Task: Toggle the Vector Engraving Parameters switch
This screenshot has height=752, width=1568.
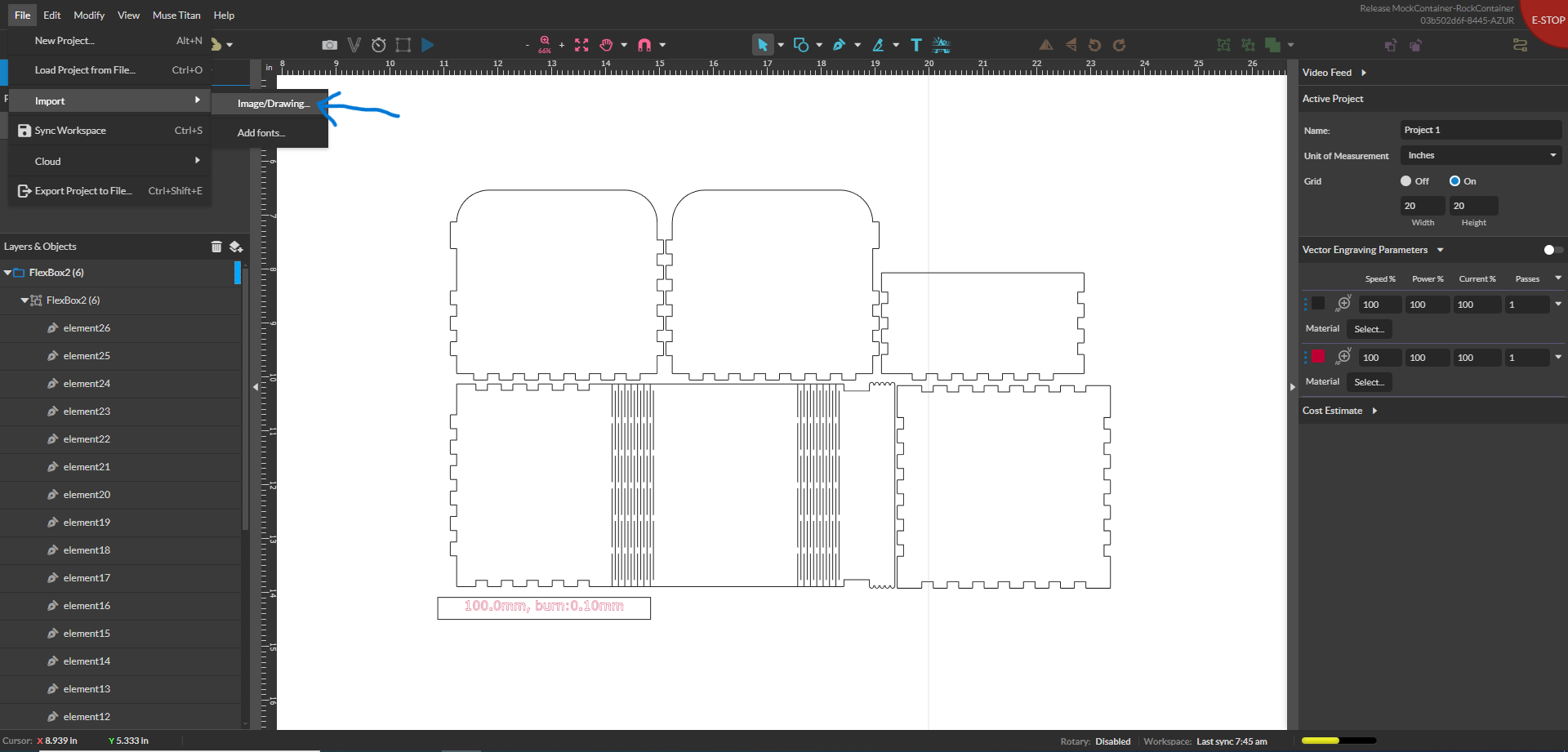Action: pos(1552,250)
